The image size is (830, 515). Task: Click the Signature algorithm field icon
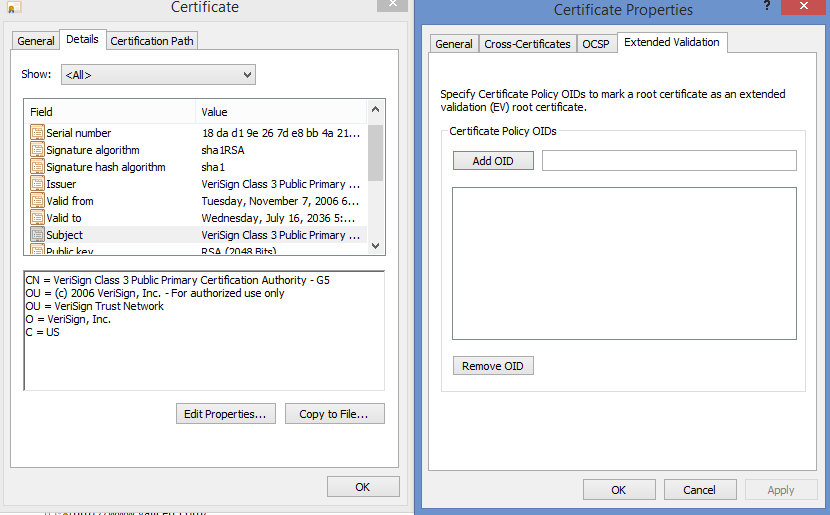tap(37, 149)
